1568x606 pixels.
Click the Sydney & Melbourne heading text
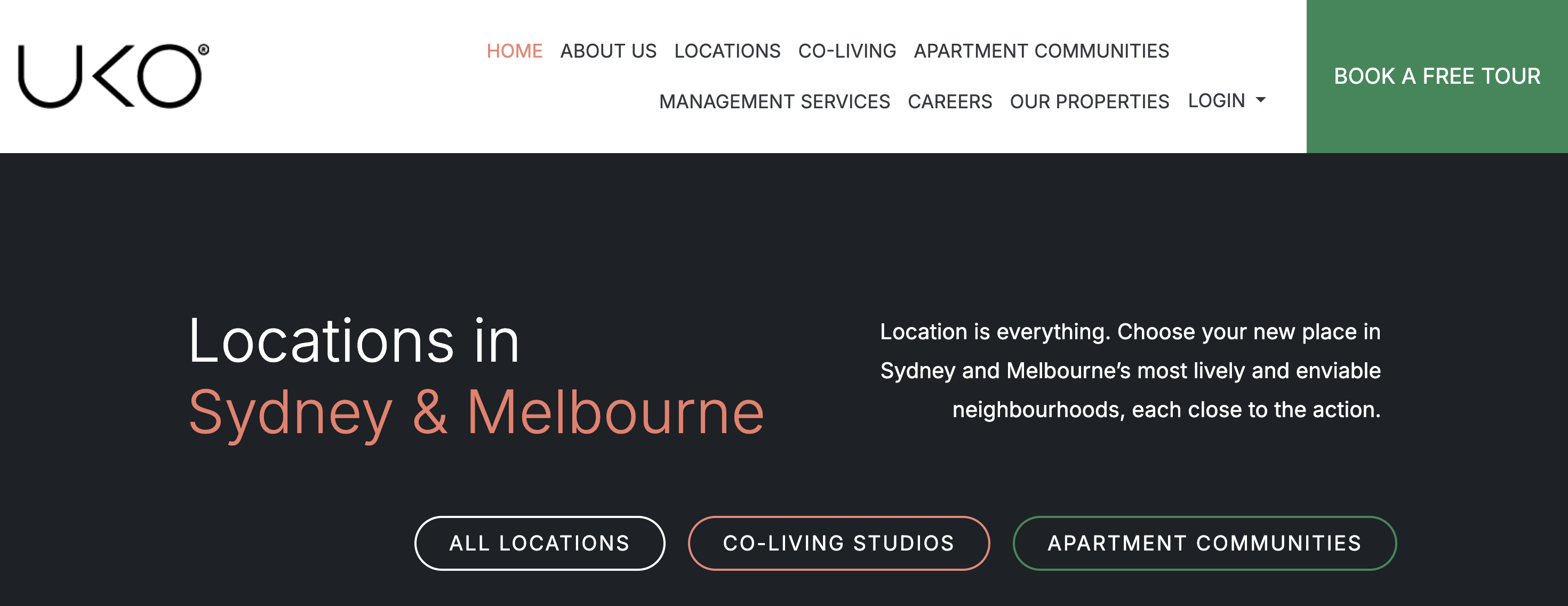point(476,413)
